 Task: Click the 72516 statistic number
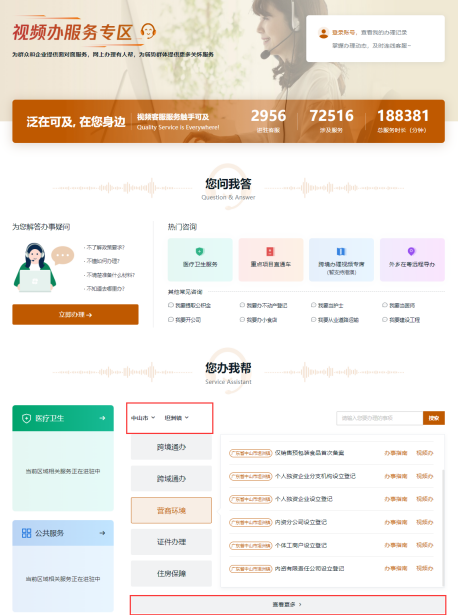[x=331, y=116]
